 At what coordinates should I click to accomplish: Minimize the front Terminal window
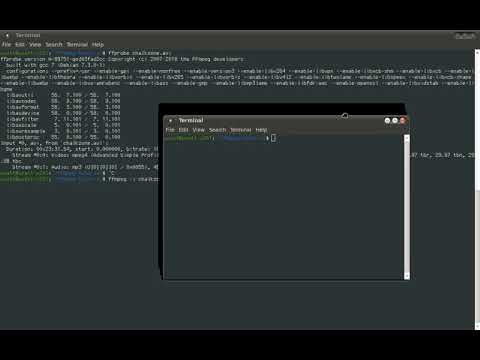(387, 120)
